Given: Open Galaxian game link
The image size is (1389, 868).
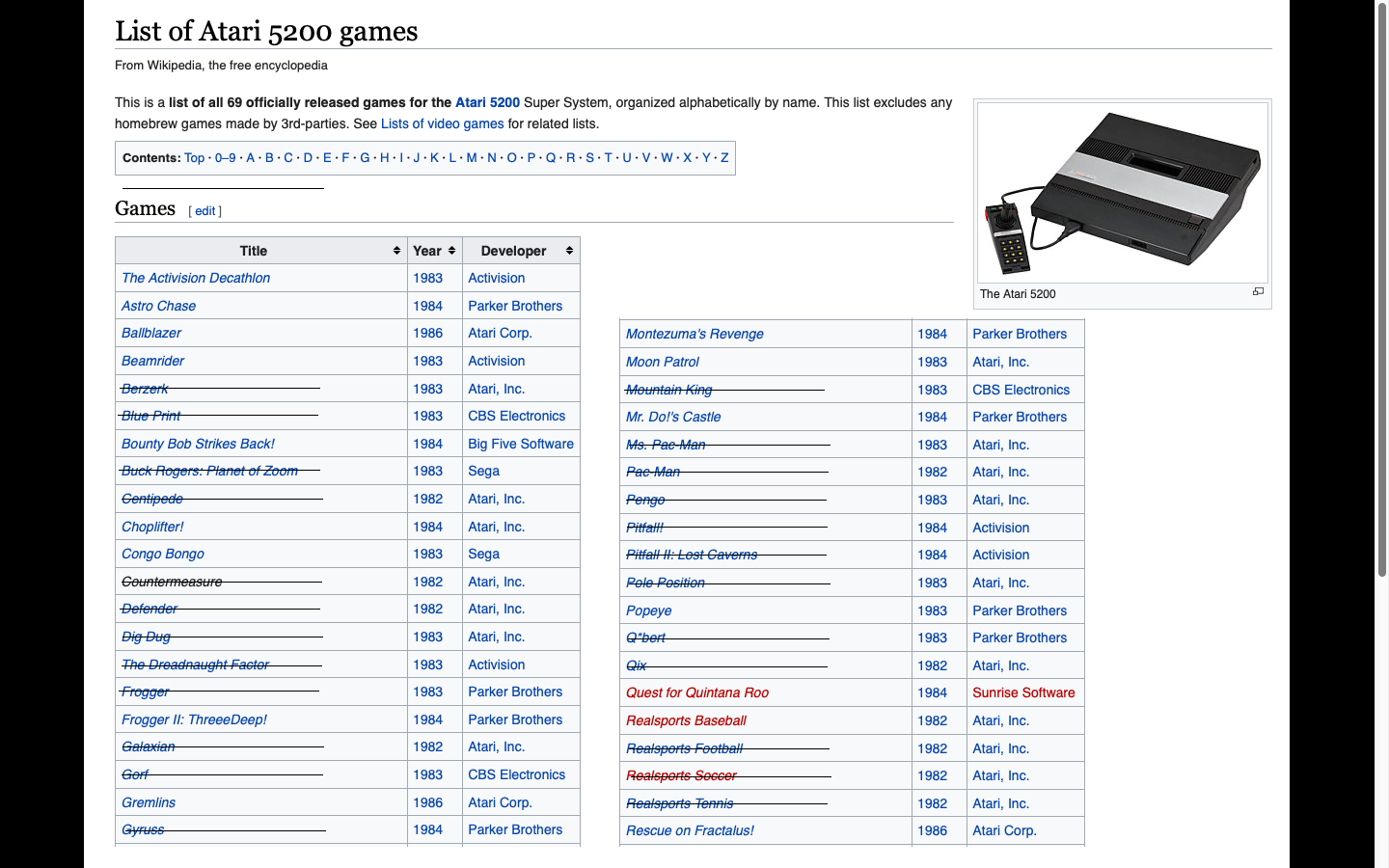Looking at the screenshot, I should point(149,746).
